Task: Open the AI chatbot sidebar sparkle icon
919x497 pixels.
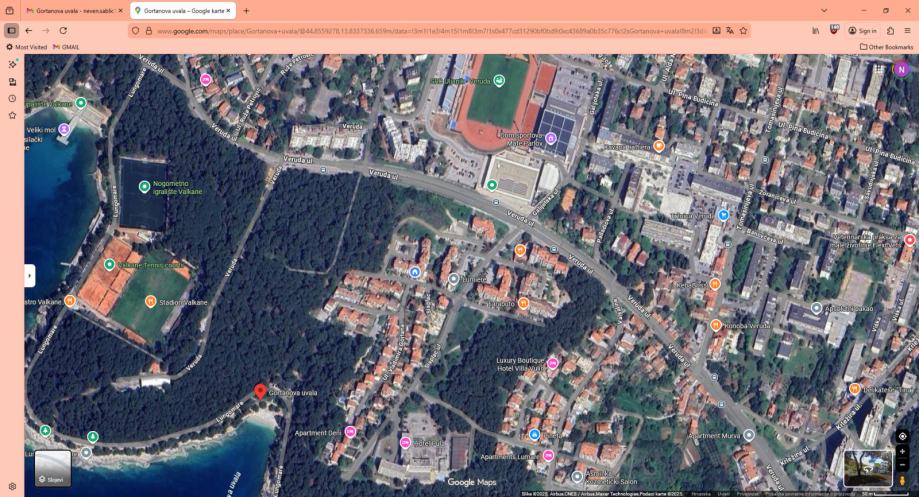Action: [x=12, y=64]
